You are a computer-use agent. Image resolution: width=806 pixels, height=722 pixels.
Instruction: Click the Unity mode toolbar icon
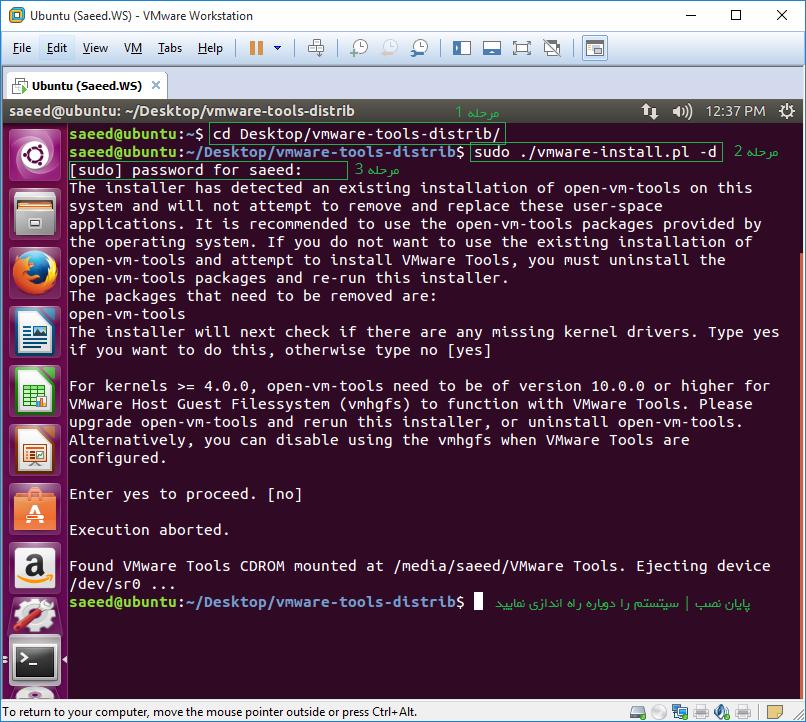coord(552,48)
